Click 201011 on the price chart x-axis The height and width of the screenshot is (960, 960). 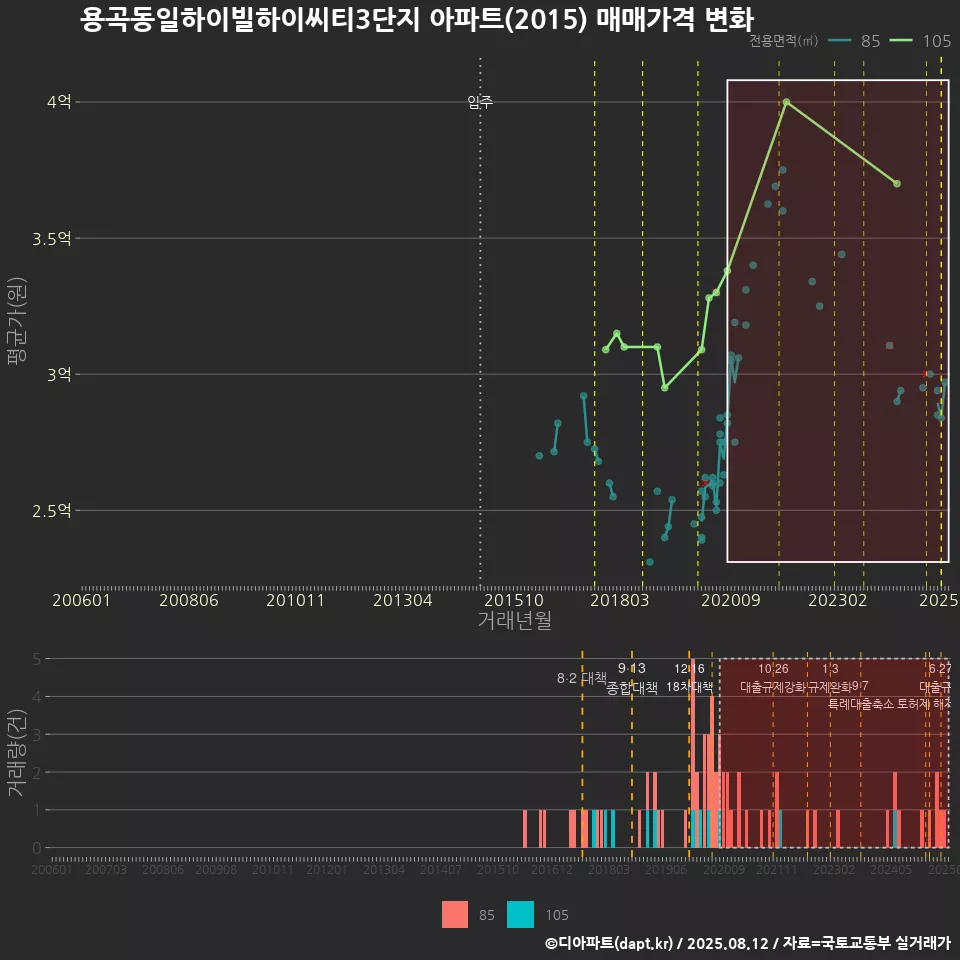(x=295, y=600)
